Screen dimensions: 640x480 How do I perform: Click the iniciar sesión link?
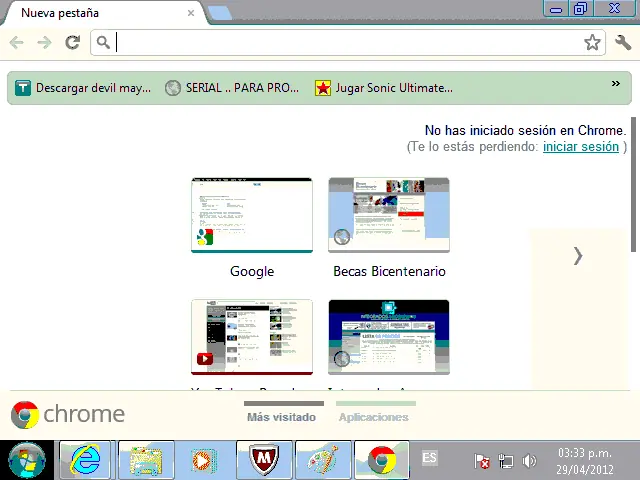(581, 147)
